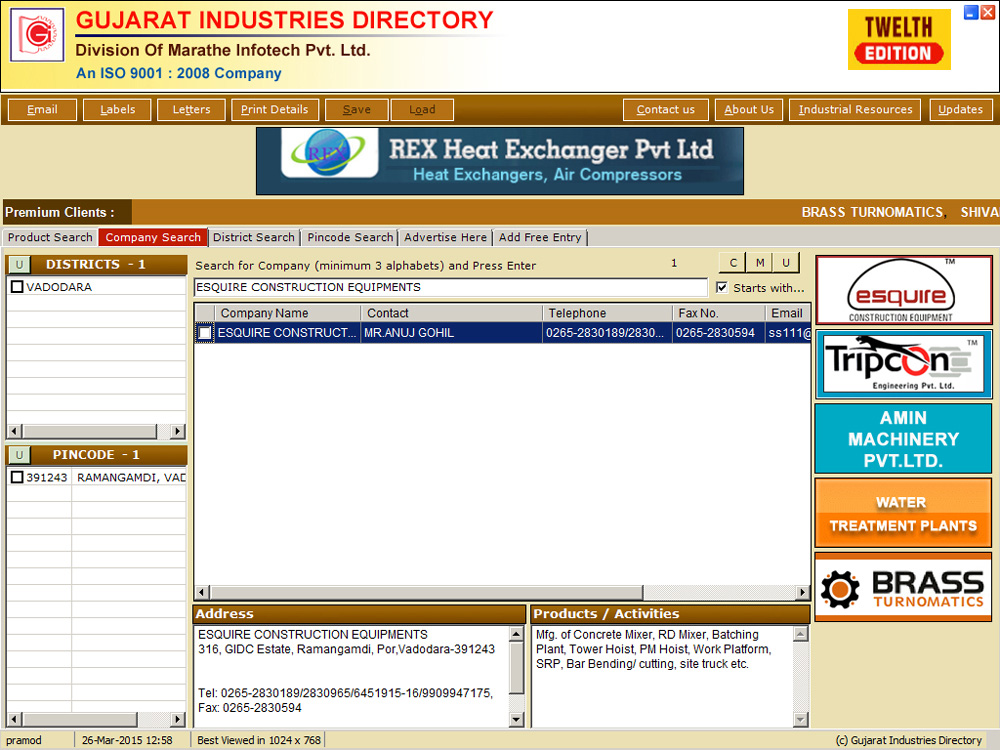Sort by Company Name column header
1000x750 pixels.
point(288,313)
